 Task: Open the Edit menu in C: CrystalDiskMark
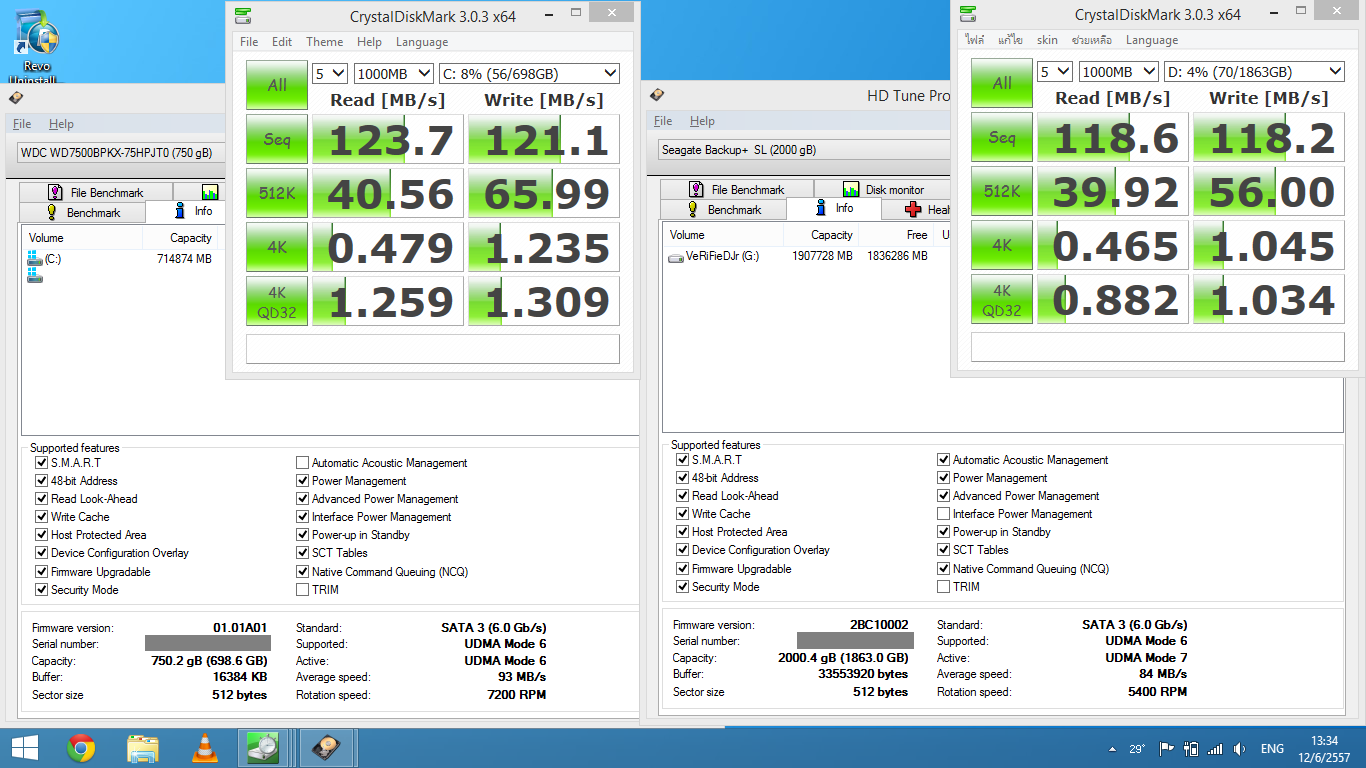pyautogui.click(x=282, y=42)
